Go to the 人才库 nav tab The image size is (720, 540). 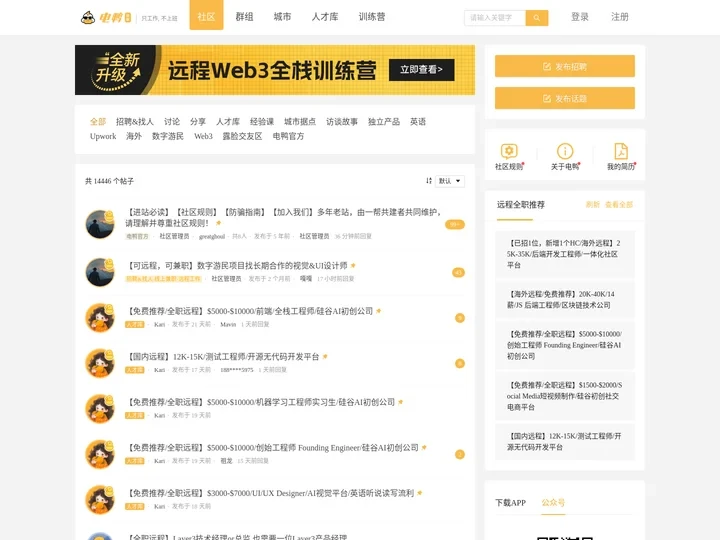(x=325, y=17)
